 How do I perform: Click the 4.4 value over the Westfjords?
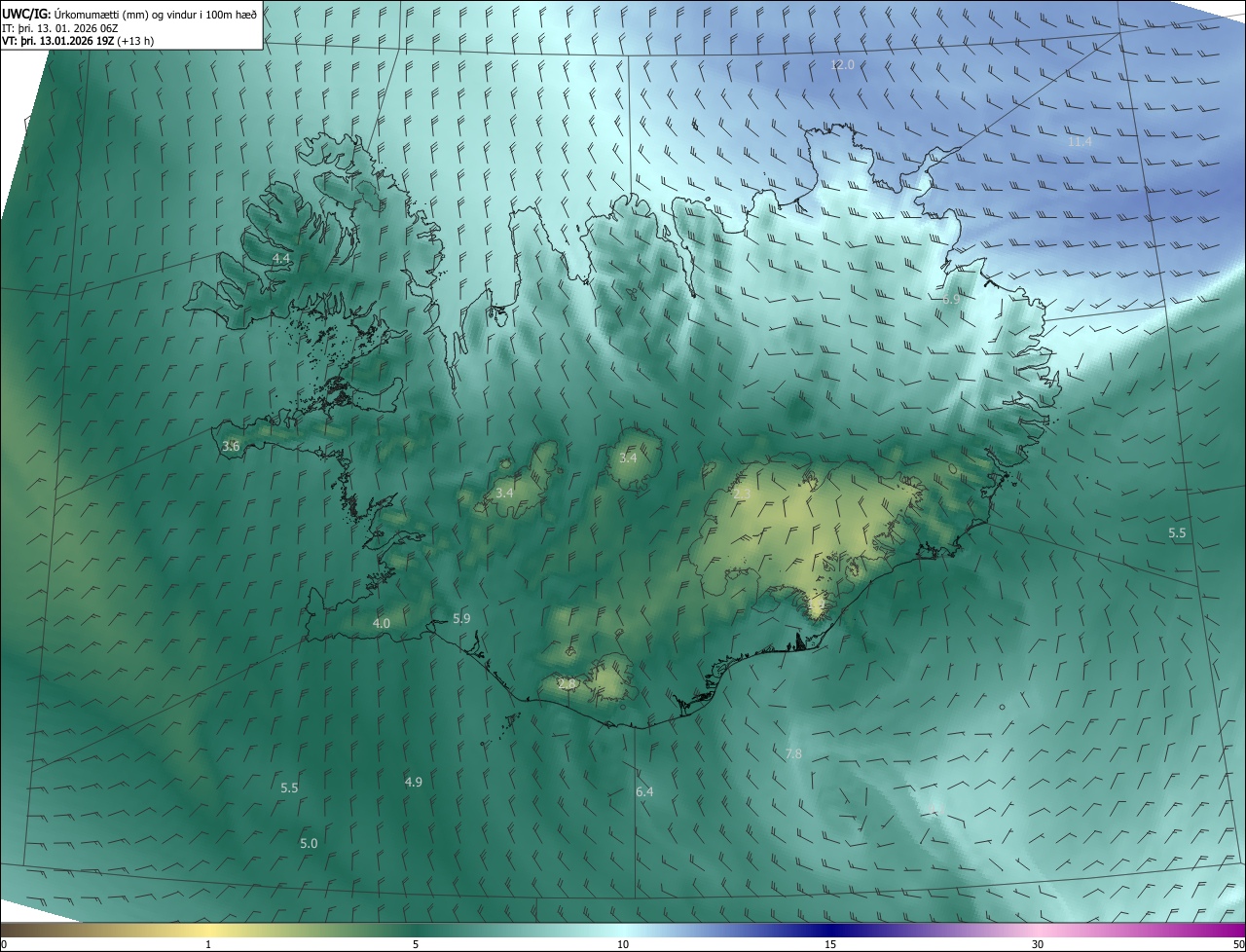pos(280,258)
